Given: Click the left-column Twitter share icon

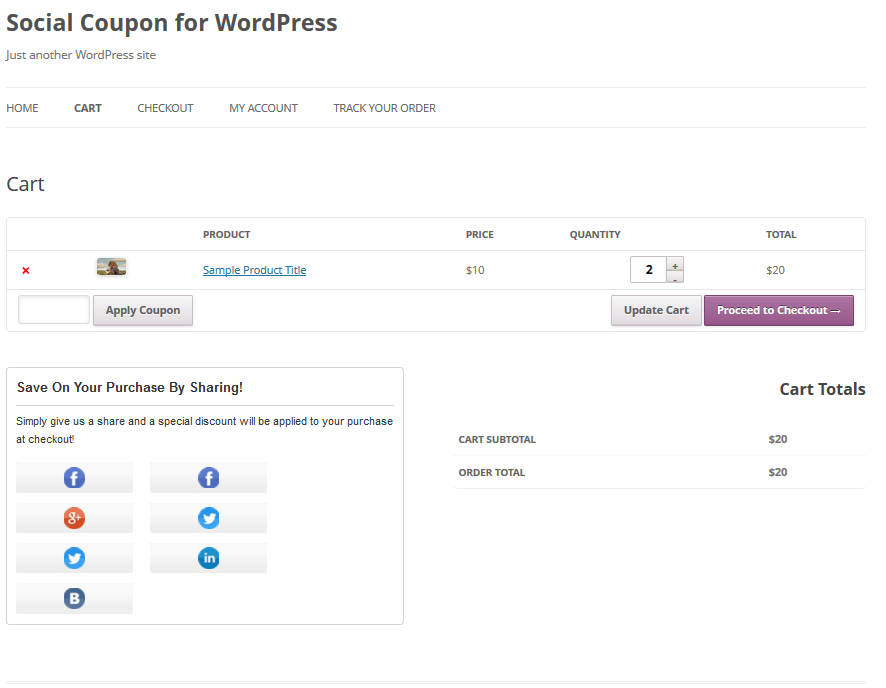Looking at the screenshot, I should [x=74, y=558].
